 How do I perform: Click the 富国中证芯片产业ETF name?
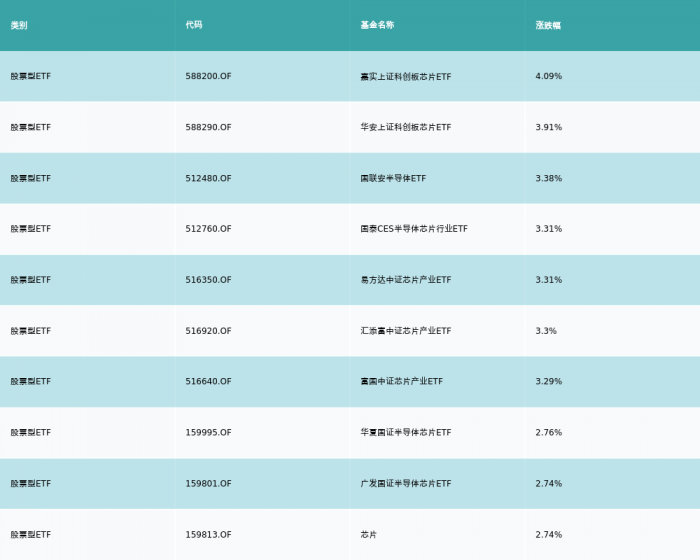pos(402,382)
